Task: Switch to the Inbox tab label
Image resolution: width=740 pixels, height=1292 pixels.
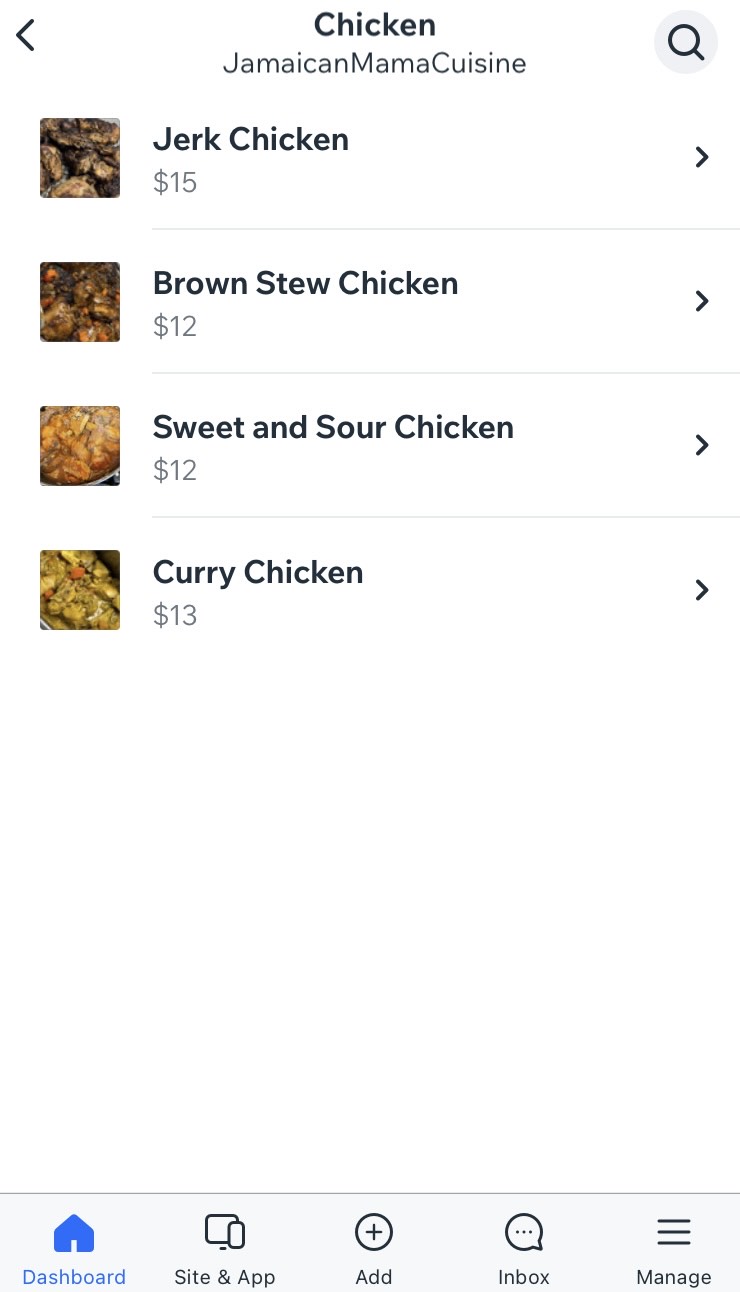Action: click(x=524, y=1277)
